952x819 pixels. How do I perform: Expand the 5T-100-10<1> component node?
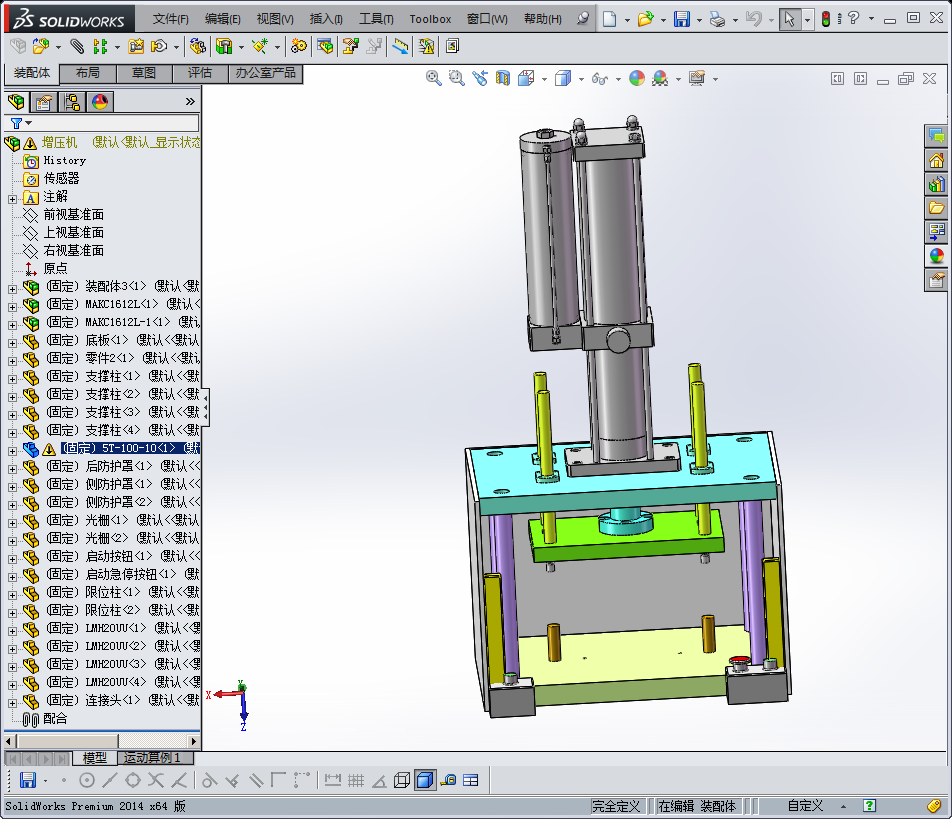pos(12,451)
